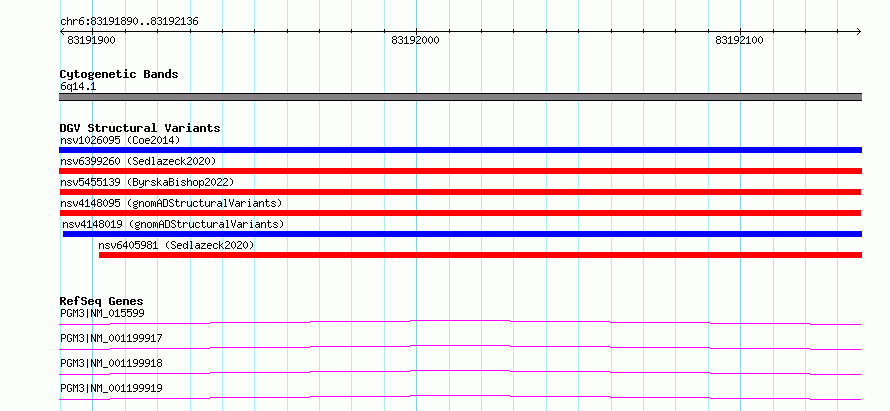Viewport: 890px width, 411px height.
Task: Click ruler position 83192100
Action: [x=740, y=40]
